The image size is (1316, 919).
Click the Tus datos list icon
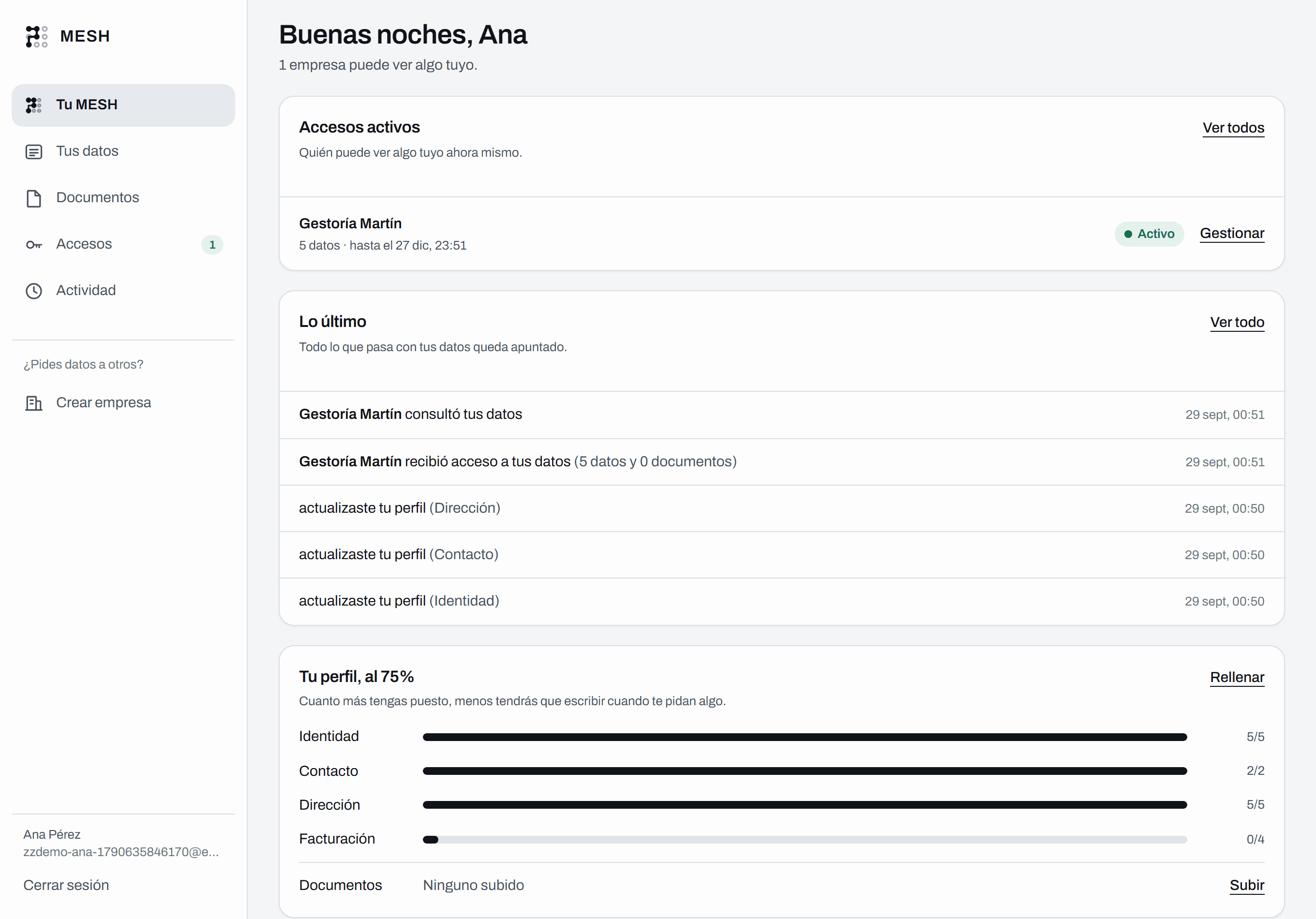[x=34, y=151]
